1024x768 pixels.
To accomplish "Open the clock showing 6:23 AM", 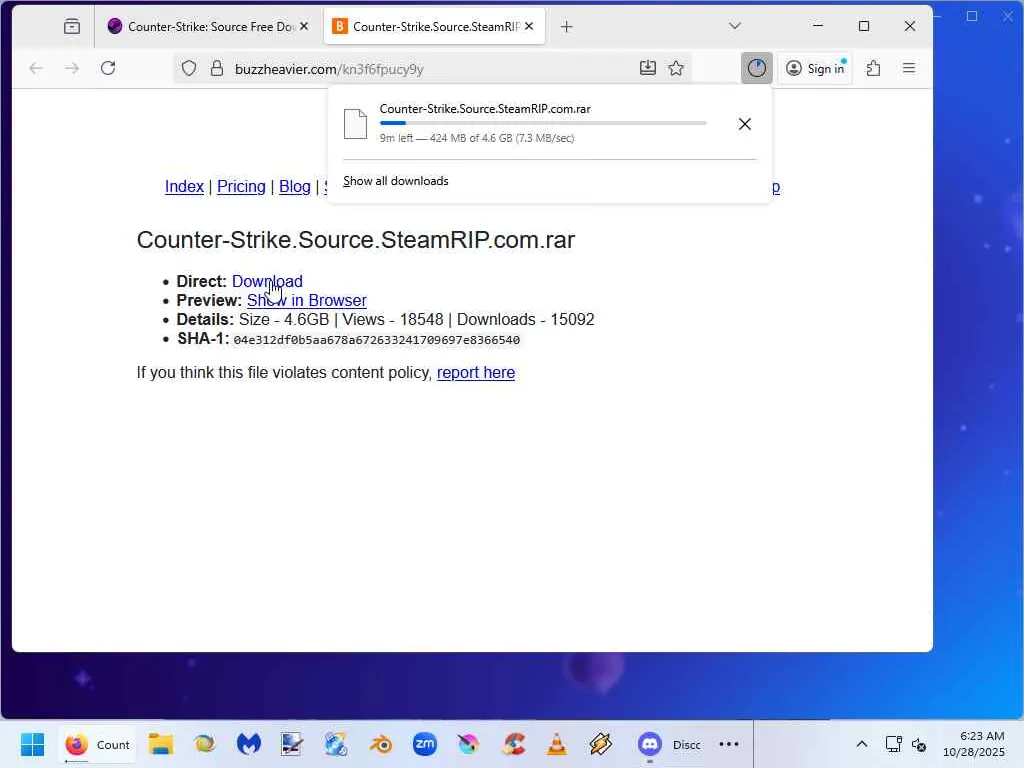I will tap(973, 744).
